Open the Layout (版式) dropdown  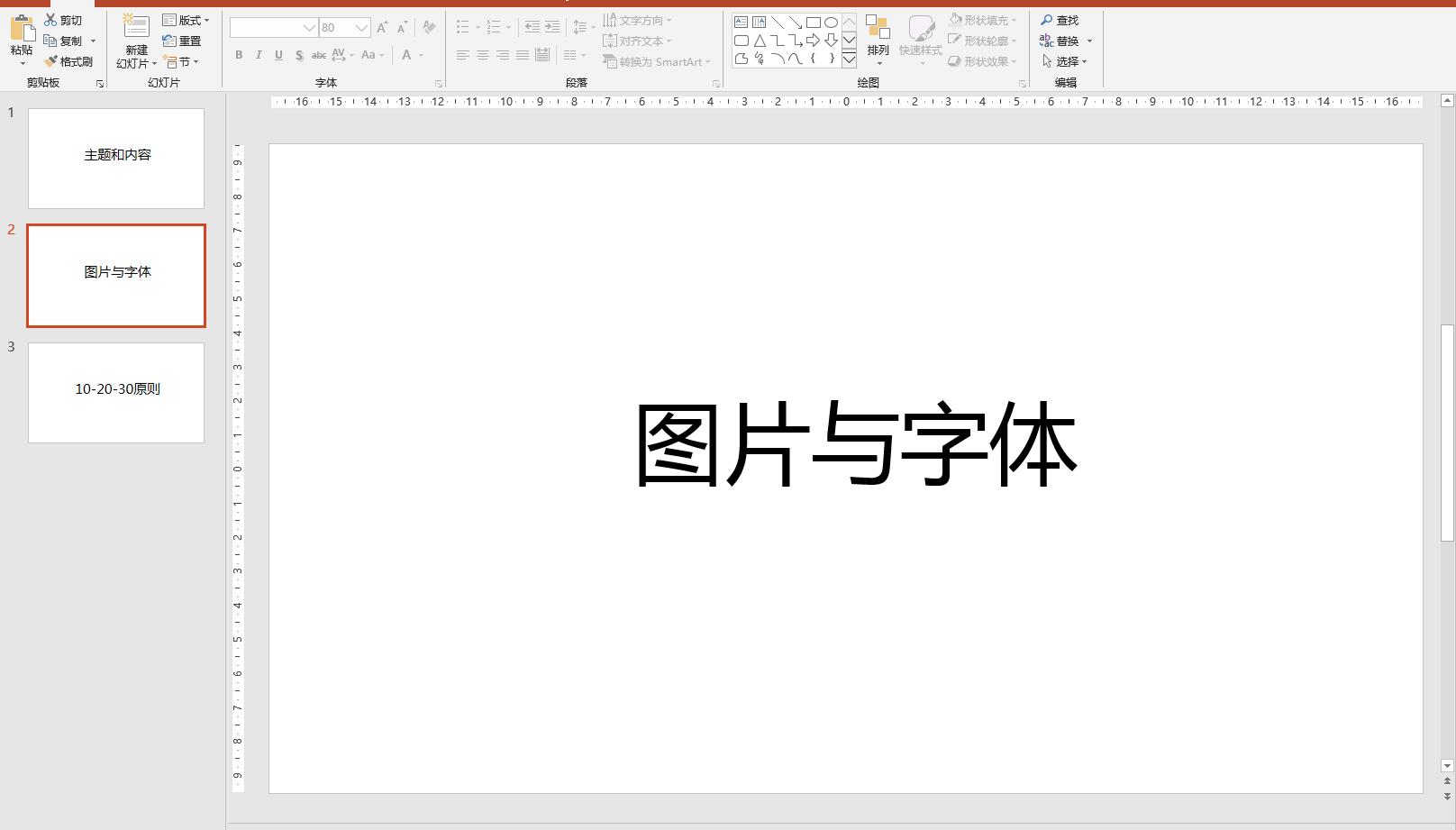pos(187,19)
